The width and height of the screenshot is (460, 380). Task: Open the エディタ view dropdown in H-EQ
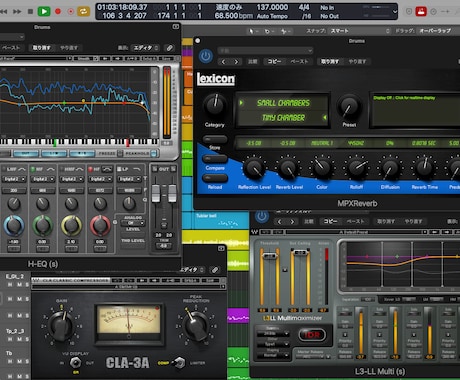click(146, 48)
